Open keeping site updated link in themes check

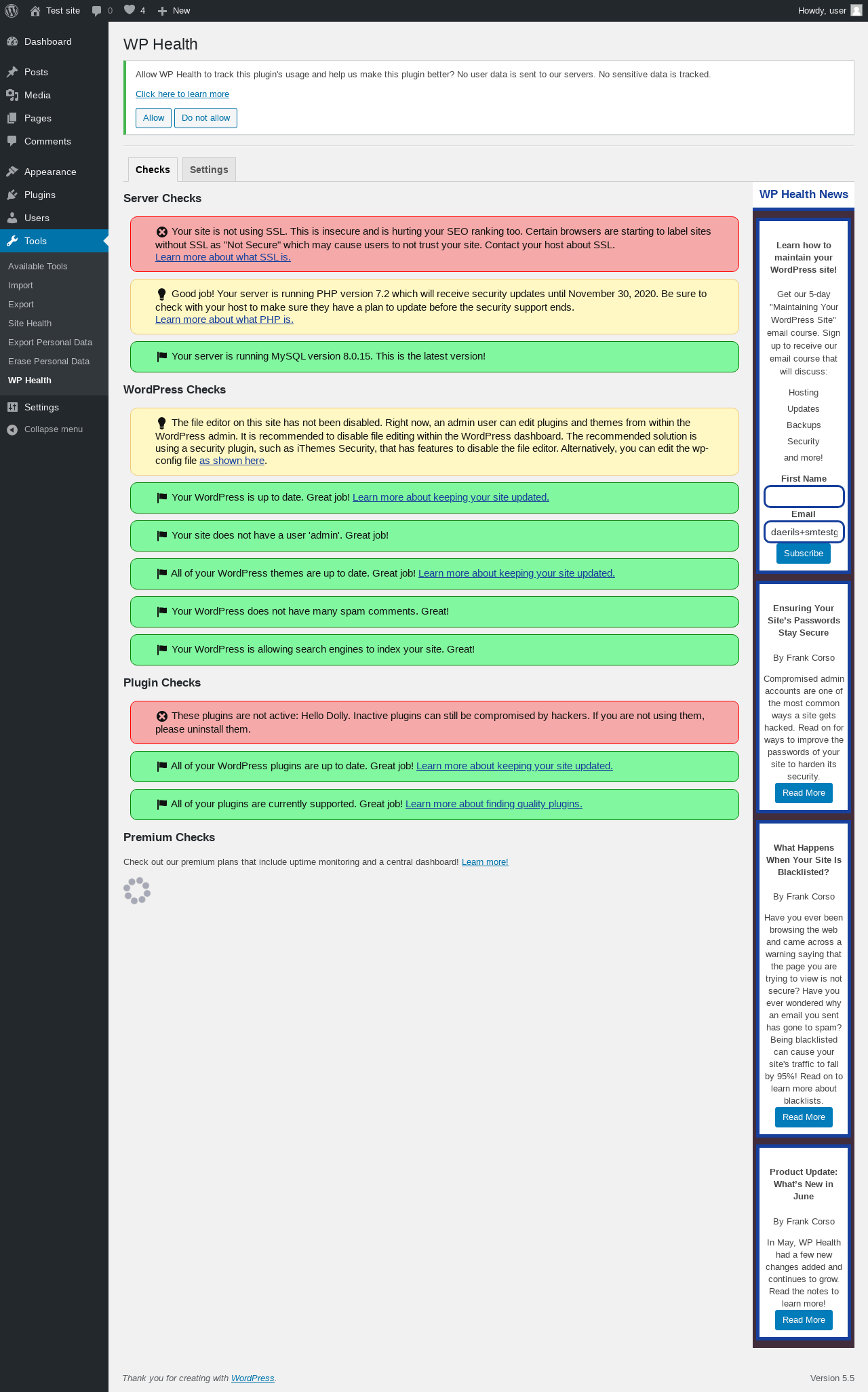click(517, 573)
